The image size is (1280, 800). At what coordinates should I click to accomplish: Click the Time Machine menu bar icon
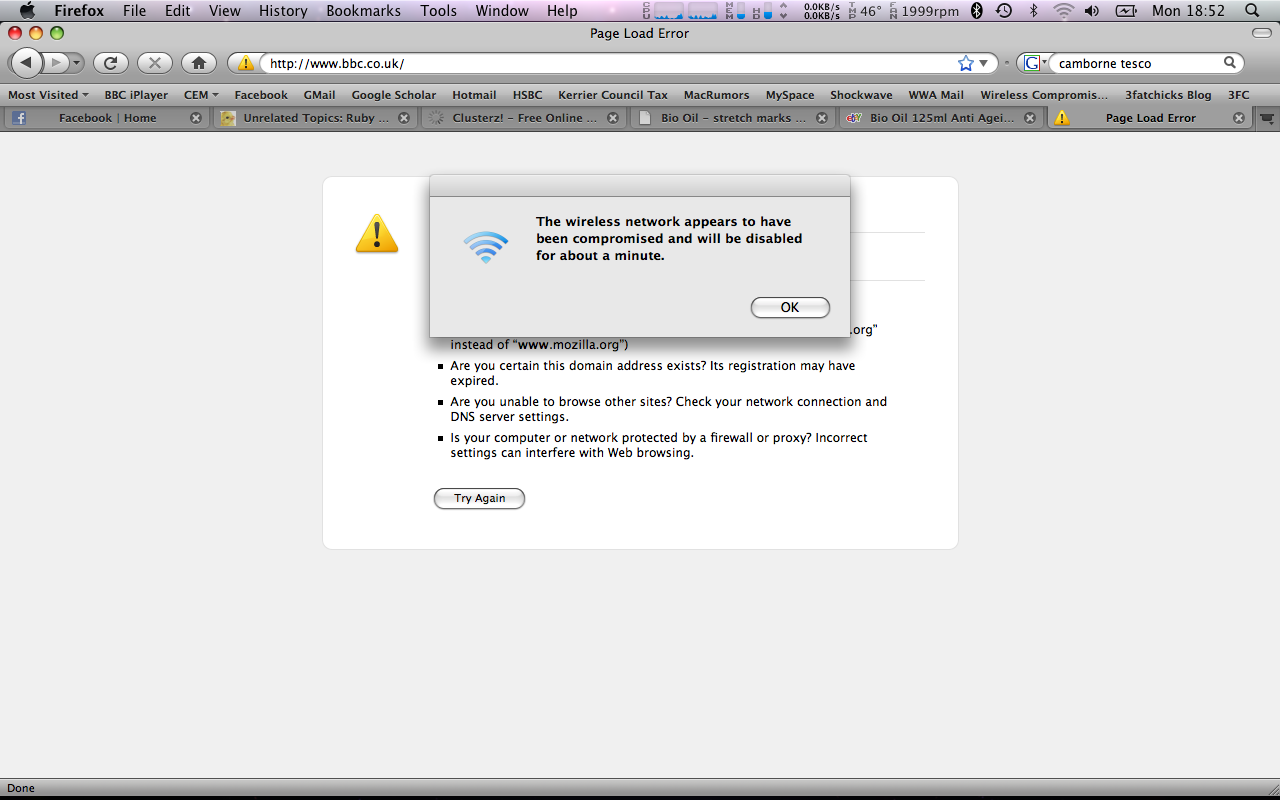click(1004, 11)
